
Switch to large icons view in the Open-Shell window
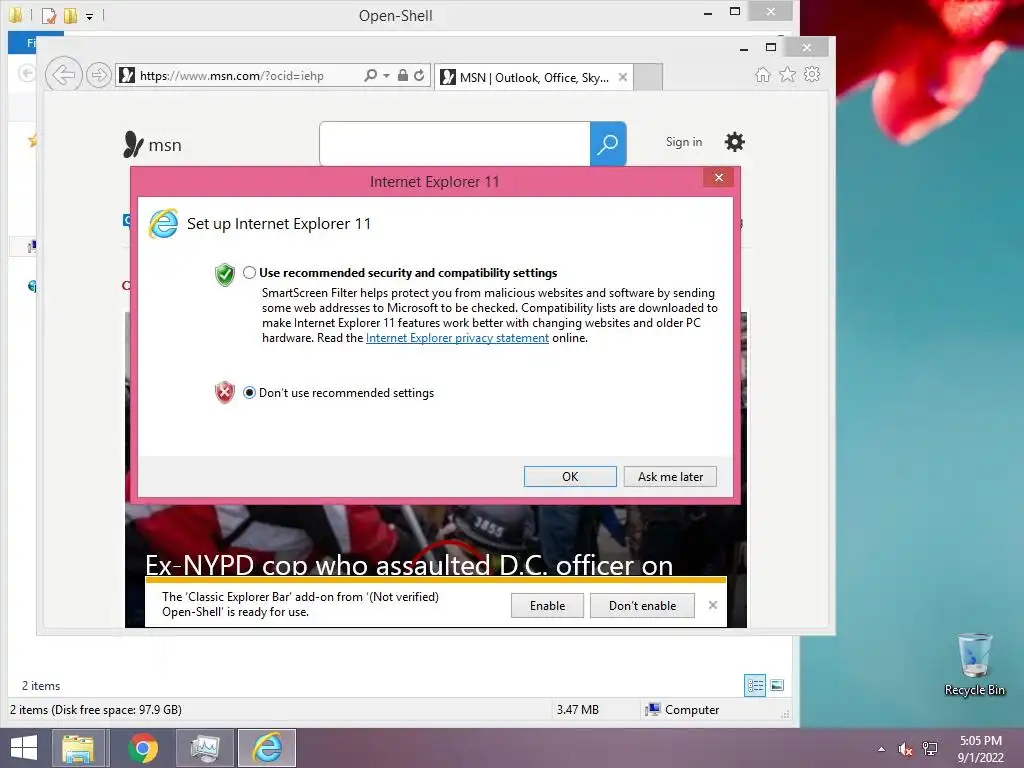pos(777,685)
